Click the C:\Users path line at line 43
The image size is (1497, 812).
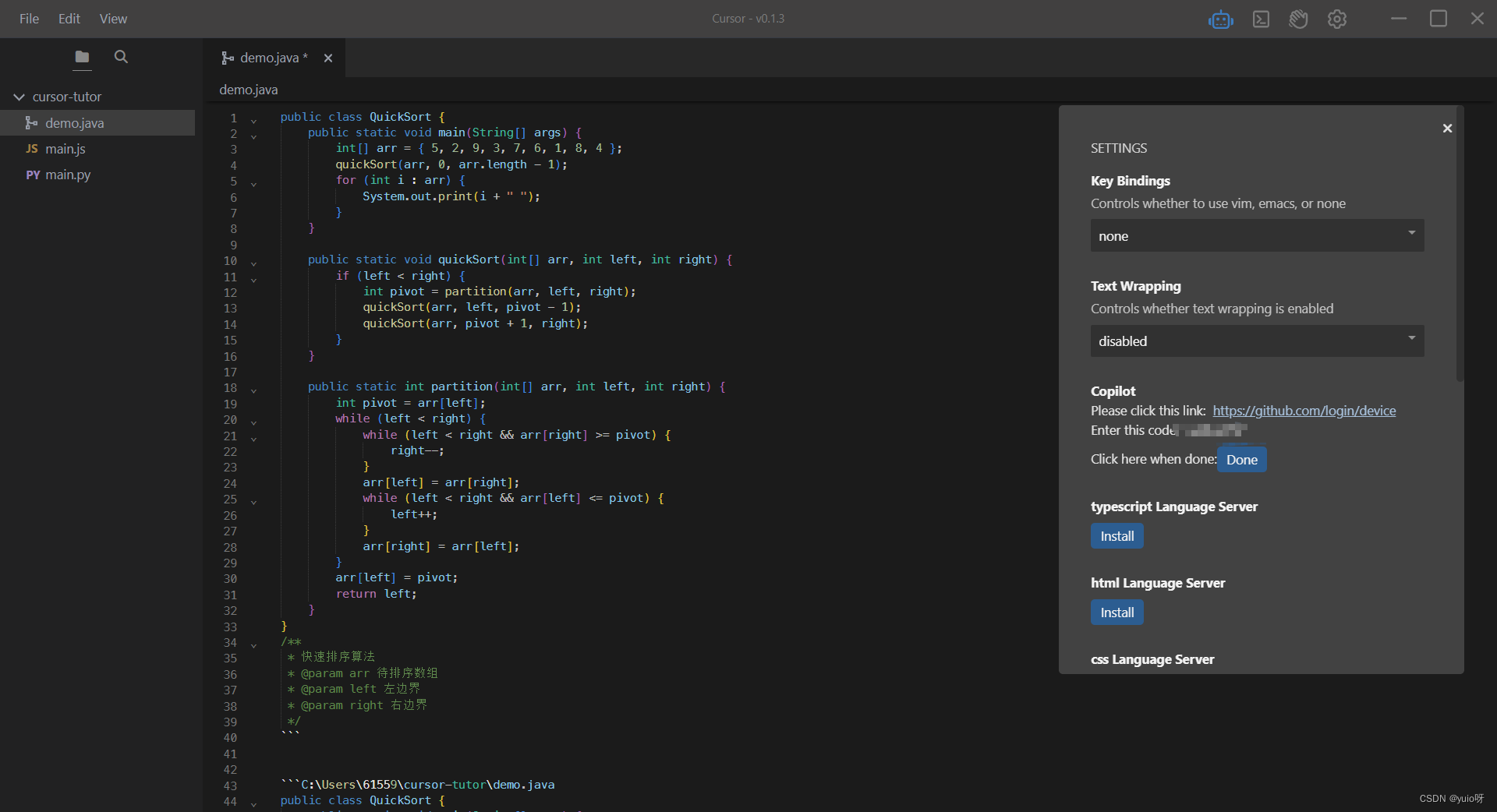coord(418,785)
